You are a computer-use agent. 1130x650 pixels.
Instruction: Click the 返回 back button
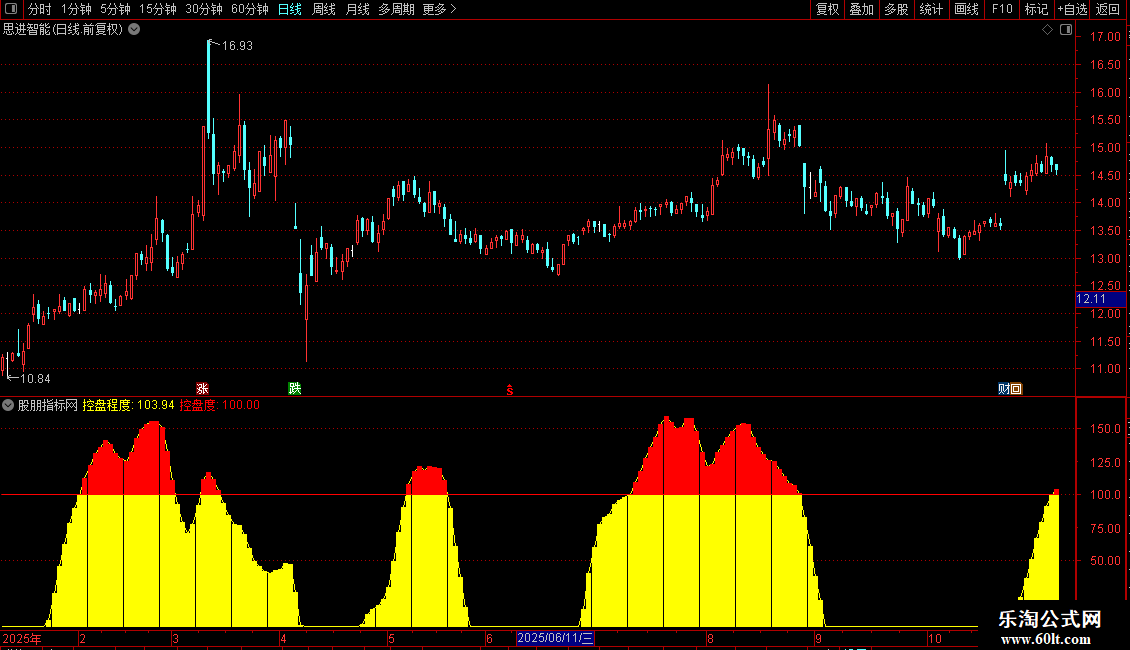pyautogui.click(x=1108, y=9)
